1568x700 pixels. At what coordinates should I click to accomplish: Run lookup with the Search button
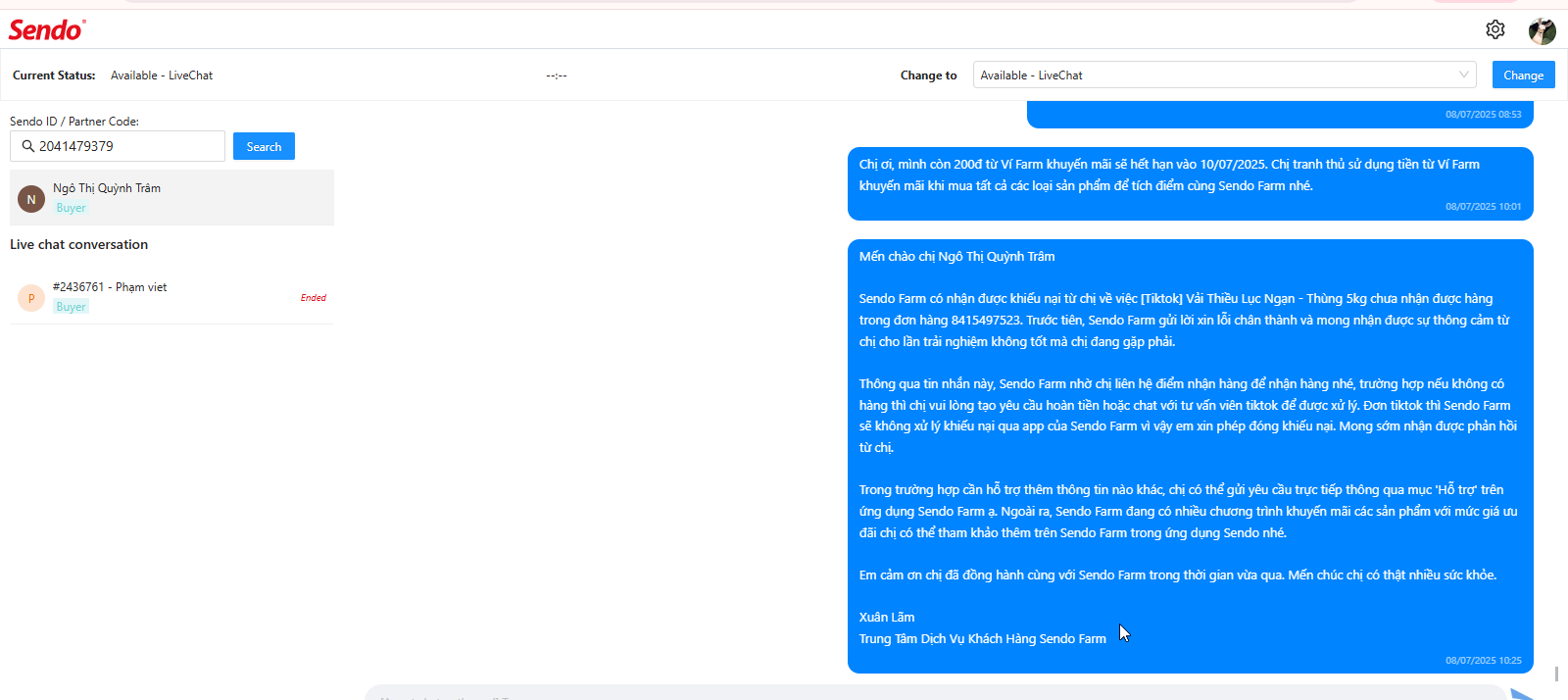click(x=264, y=146)
